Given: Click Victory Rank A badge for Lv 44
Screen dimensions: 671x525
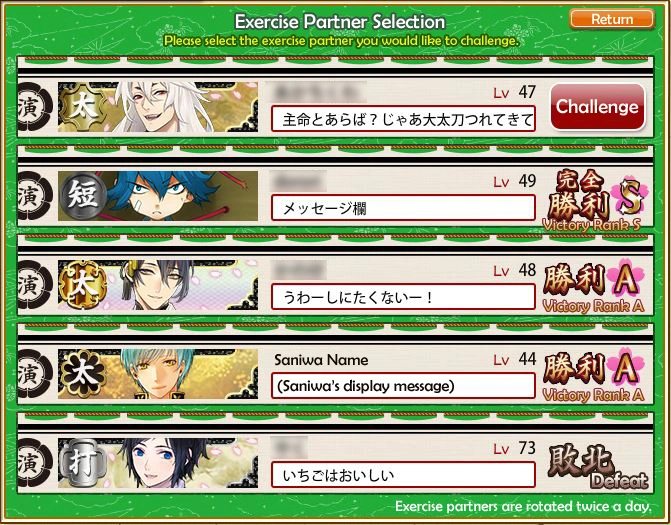Looking at the screenshot, I should pyautogui.click(x=594, y=376).
